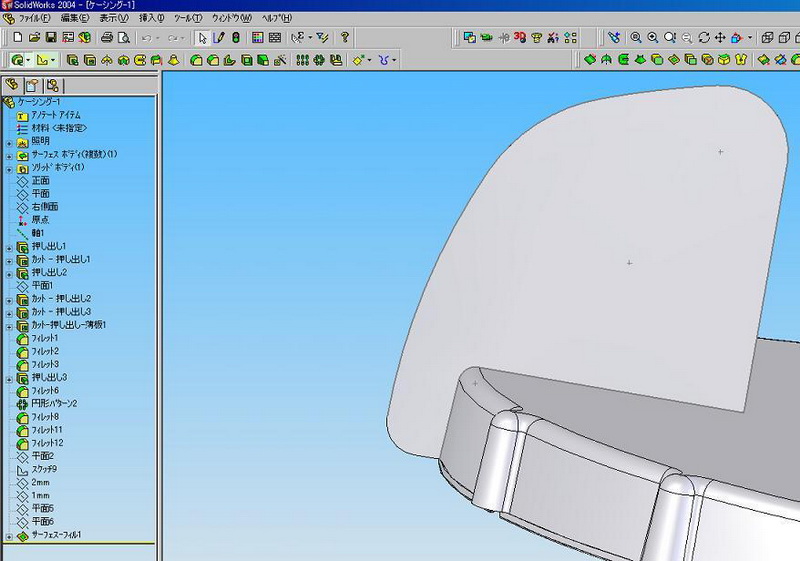
Task: Choose the Circular Pattern tool
Action: coord(319,60)
